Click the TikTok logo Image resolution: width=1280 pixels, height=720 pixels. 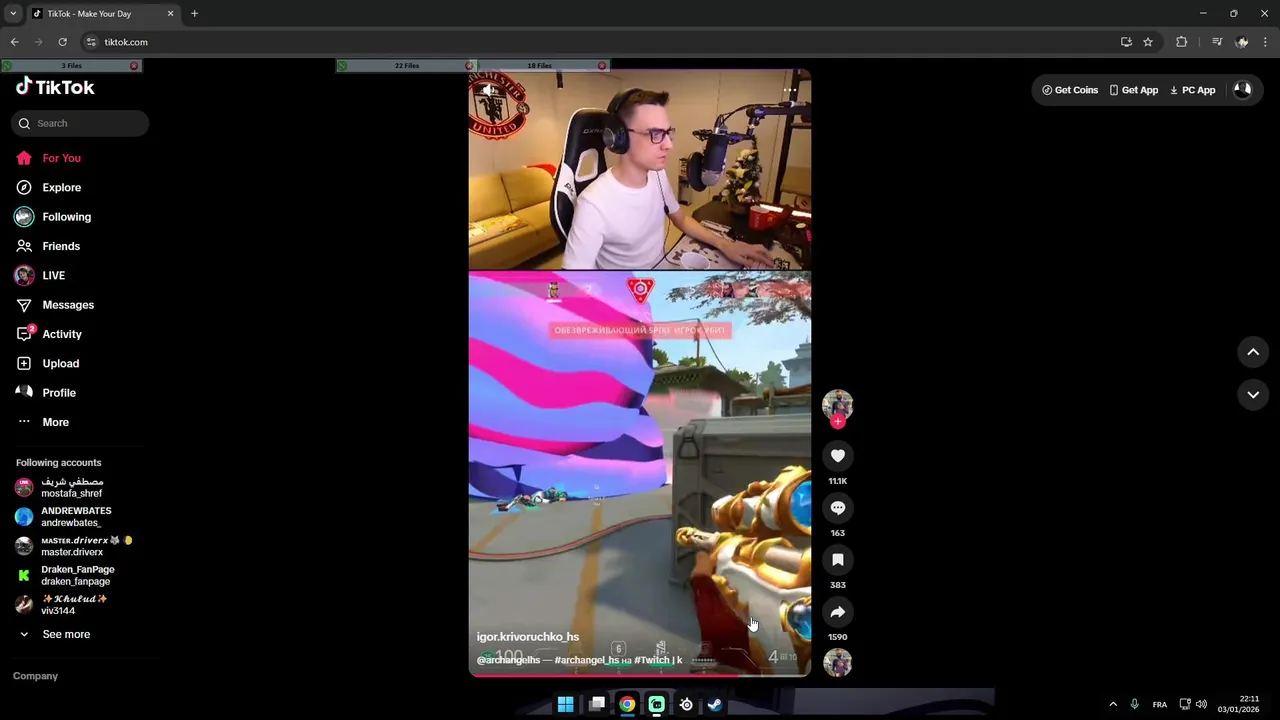coord(55,87)
